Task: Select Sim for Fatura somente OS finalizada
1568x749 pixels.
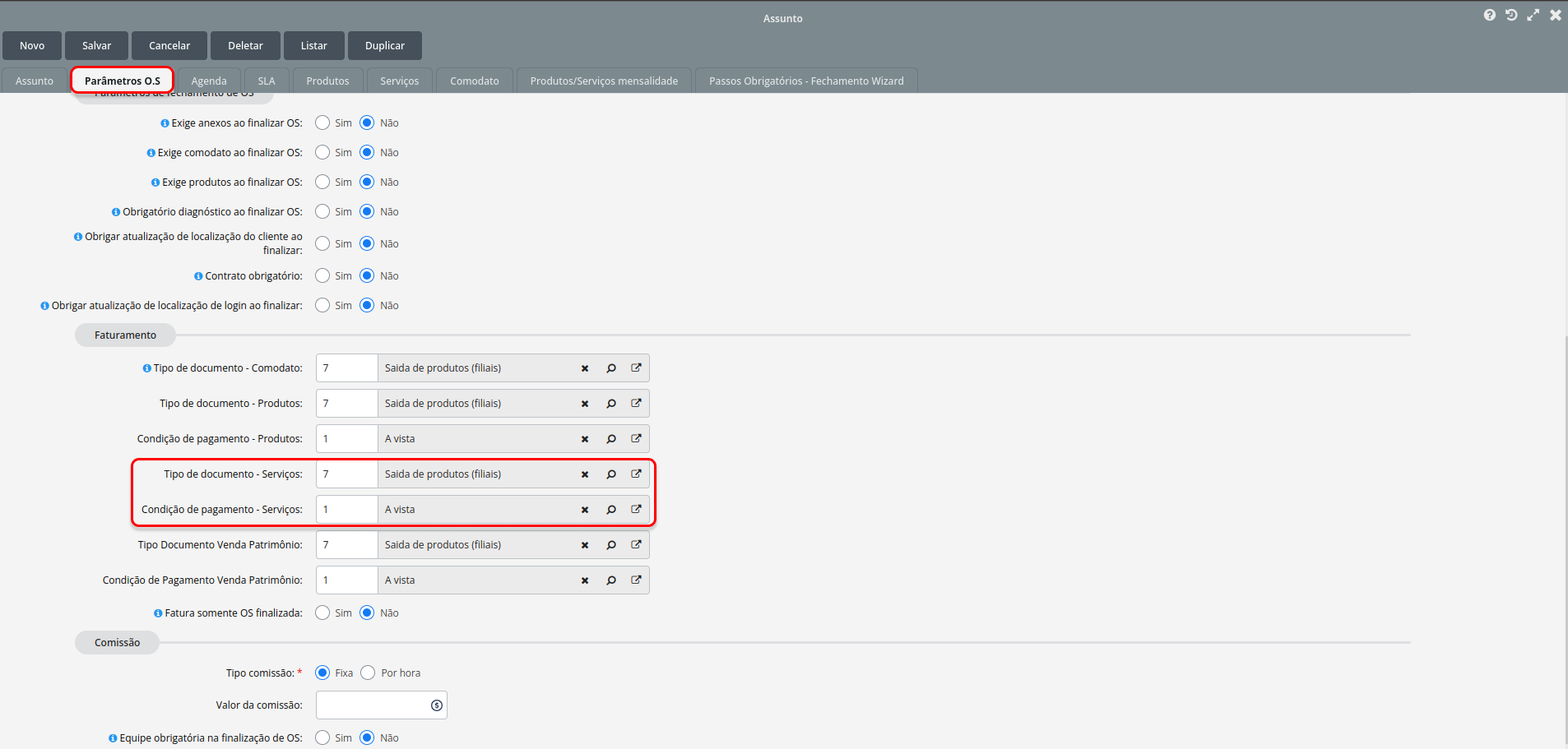Action: click(322, 613)
